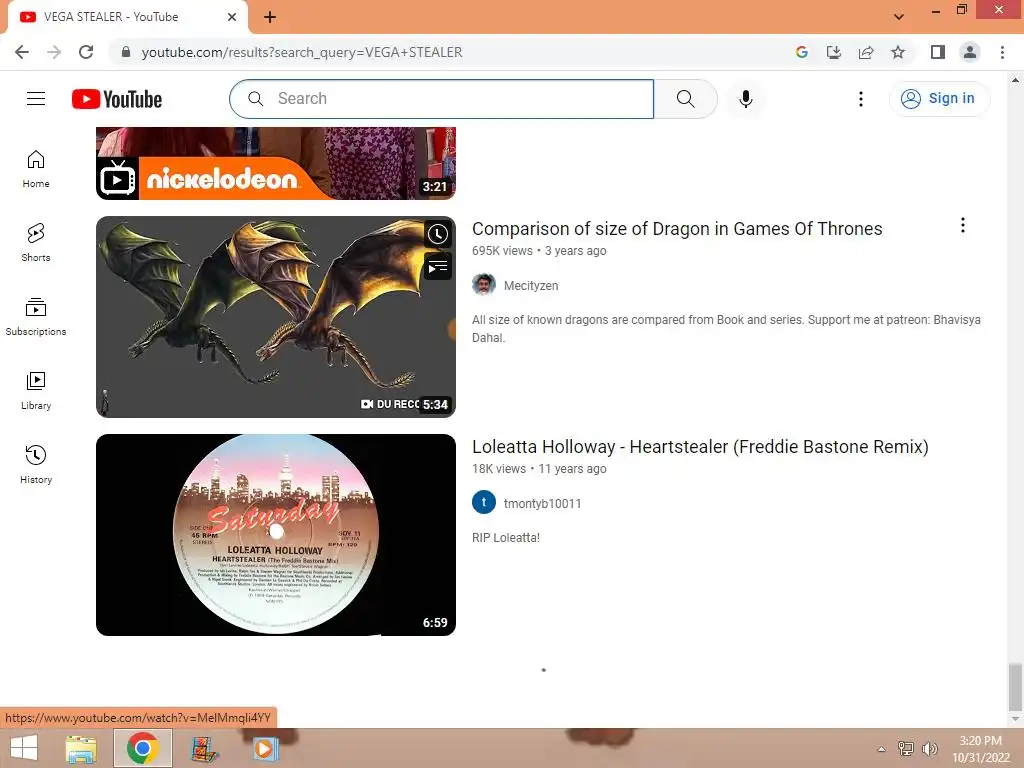This screenshot has height=768, width=1024.
Task: View site information lock icon
Action: [126, 52]
